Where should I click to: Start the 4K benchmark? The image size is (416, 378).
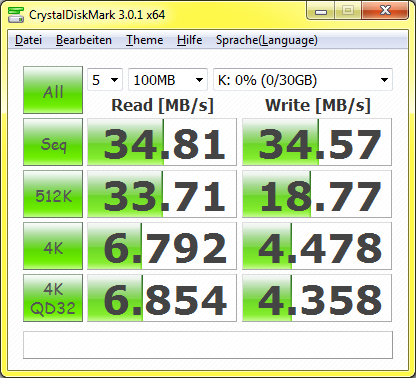click(53, 246)
